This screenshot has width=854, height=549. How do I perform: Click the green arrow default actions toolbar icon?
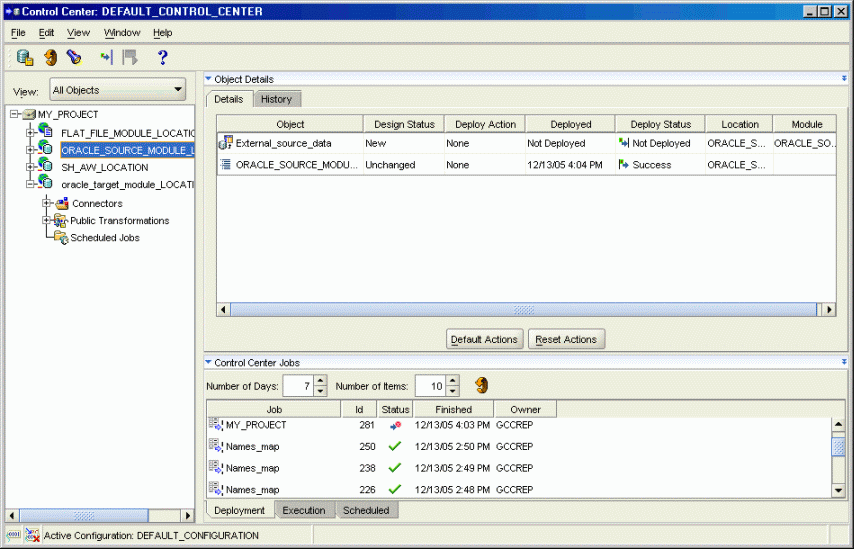coord(107,57)
